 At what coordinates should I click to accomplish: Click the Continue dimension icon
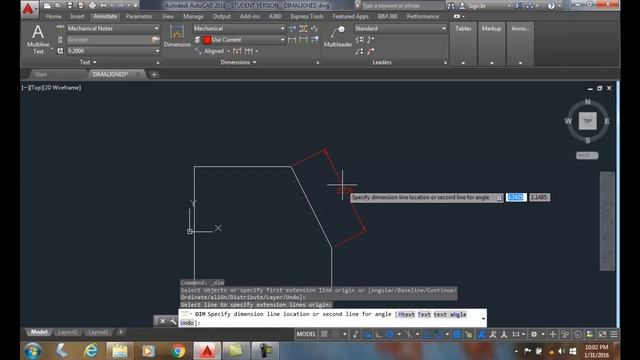[x=249, y=51]
